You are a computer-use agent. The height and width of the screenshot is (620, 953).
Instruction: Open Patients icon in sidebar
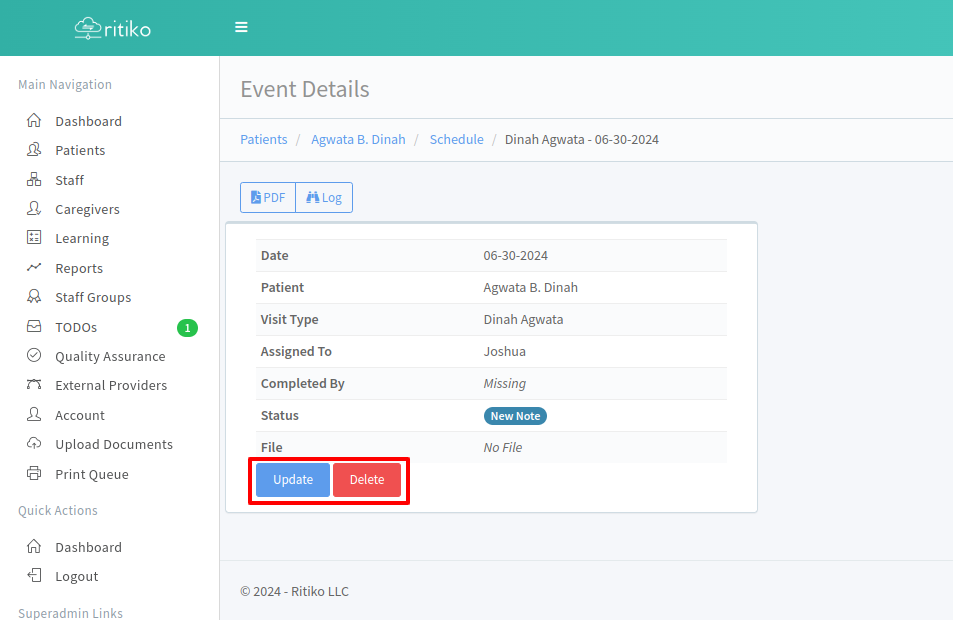[34, 150]
